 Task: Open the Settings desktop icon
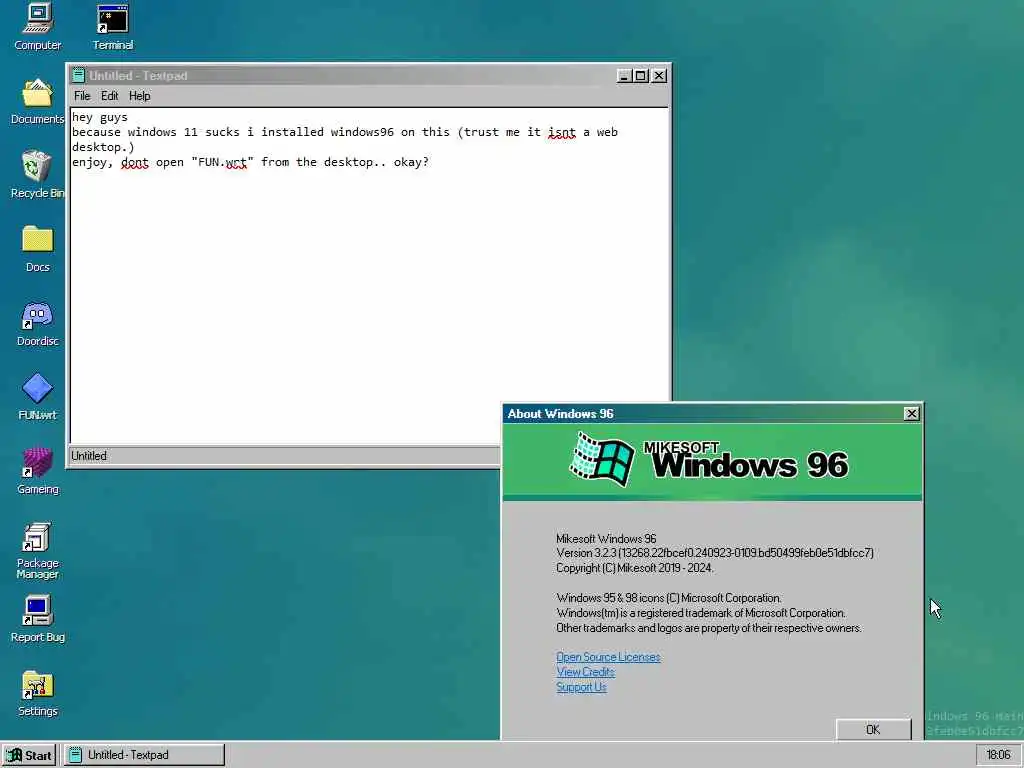[37, 692]
